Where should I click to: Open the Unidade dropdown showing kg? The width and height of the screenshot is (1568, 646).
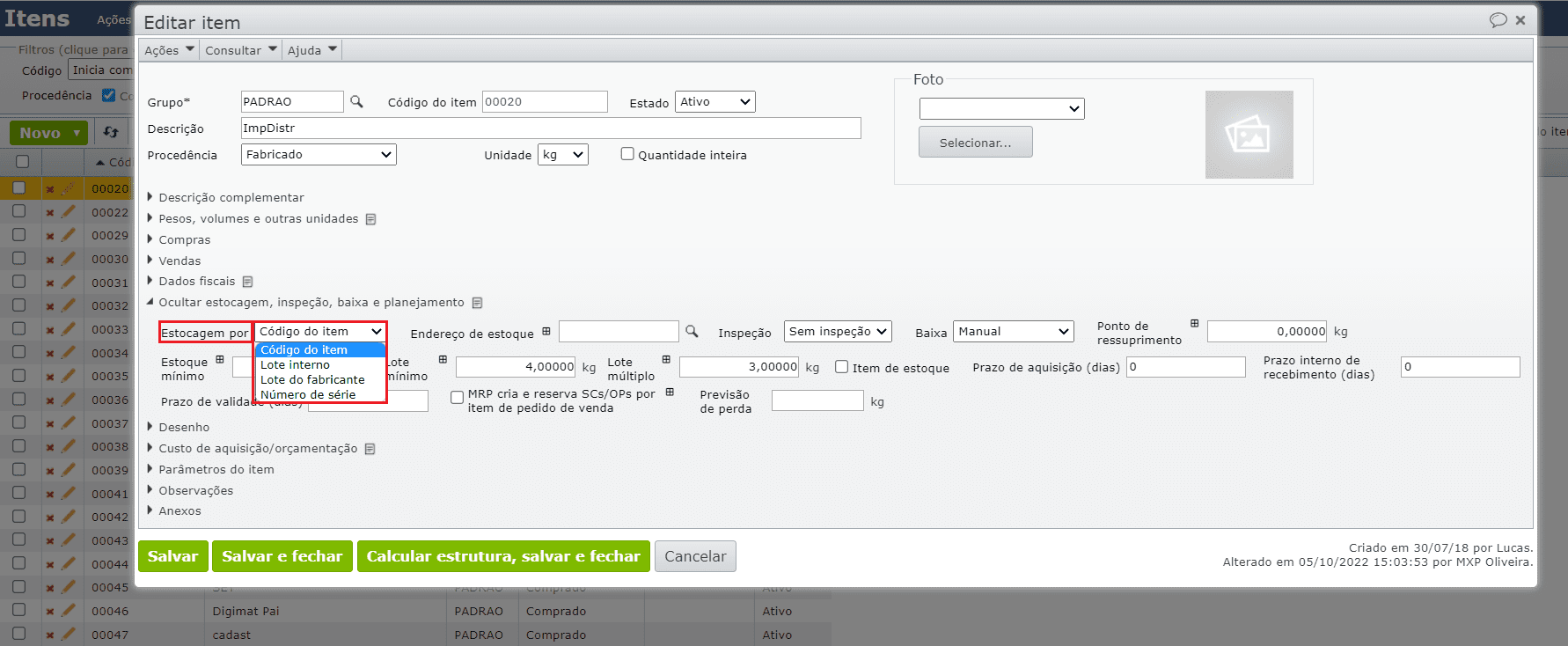pyautogui.click(x=562, y=155)
